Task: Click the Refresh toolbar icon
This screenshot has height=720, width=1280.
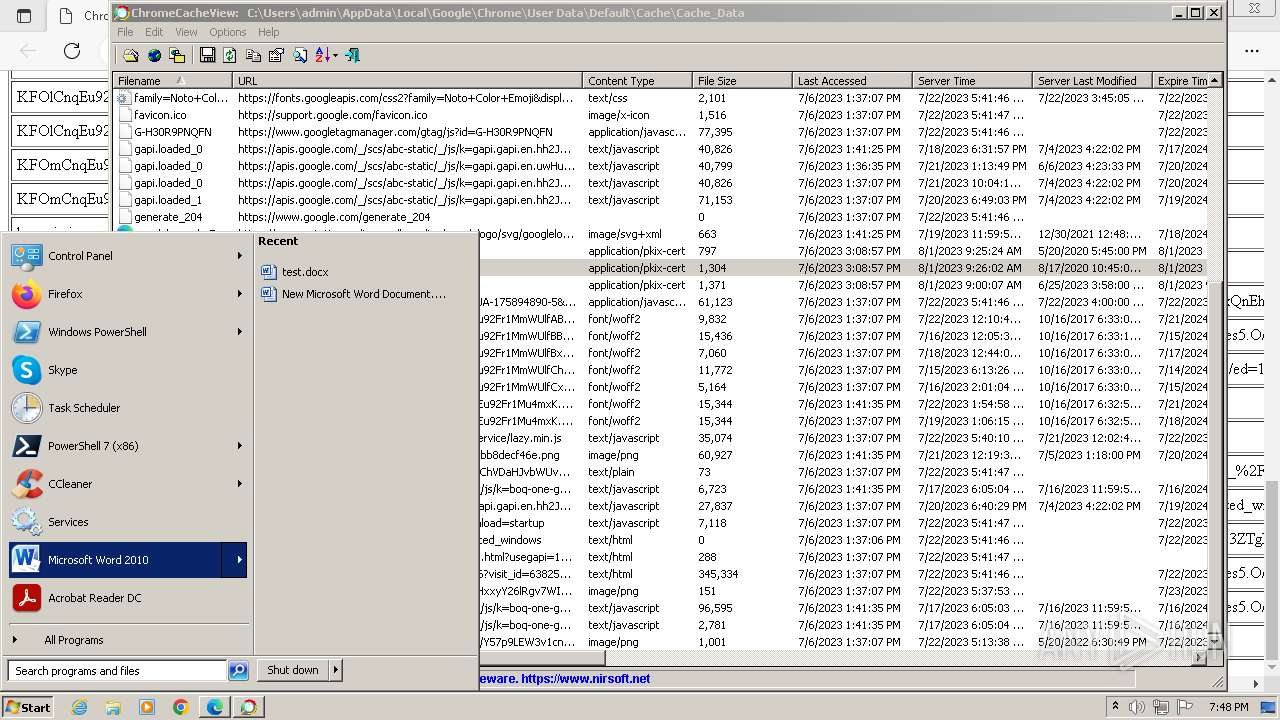Action: pos(230,55)
